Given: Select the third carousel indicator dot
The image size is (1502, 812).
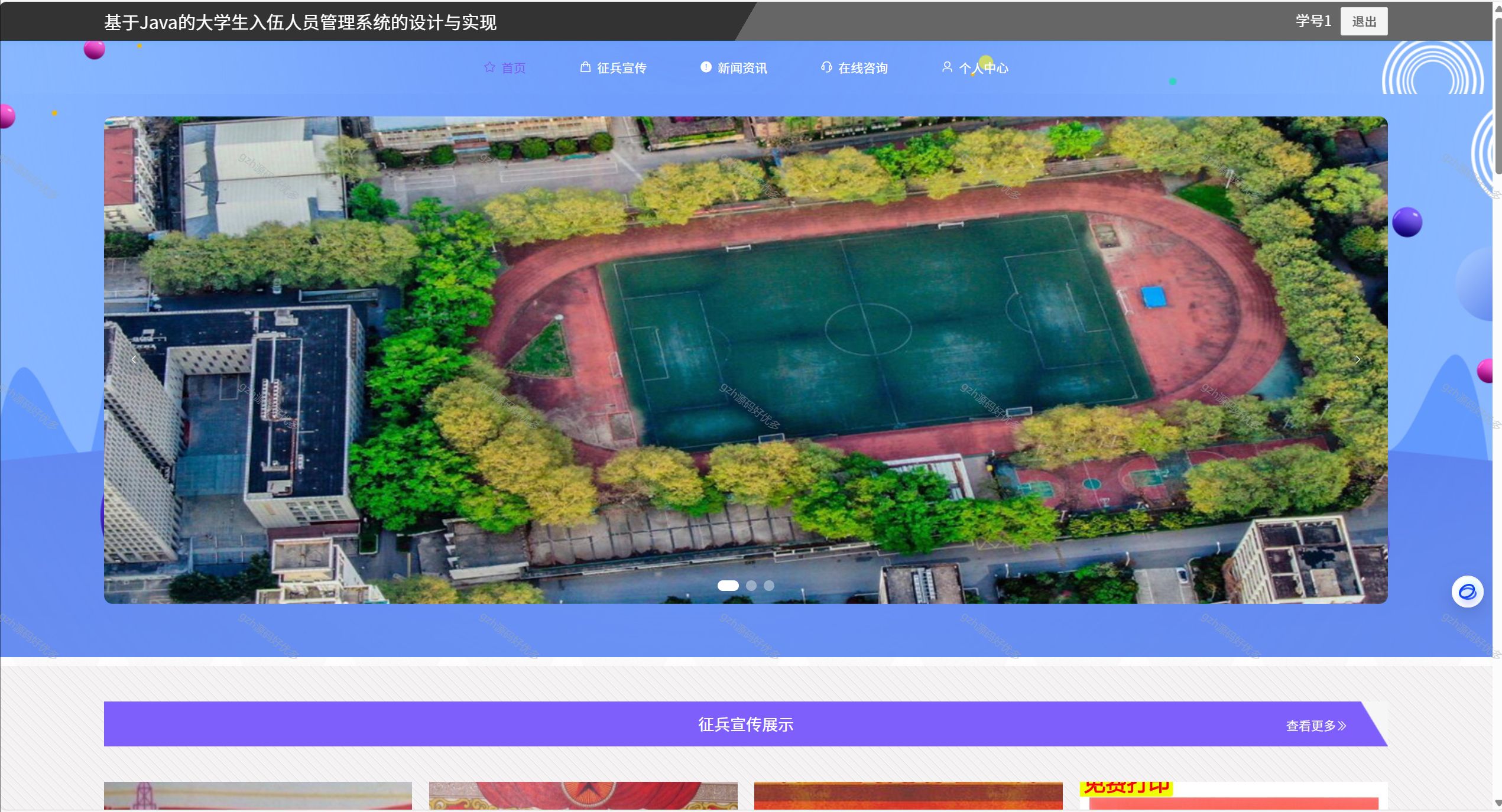Looking at the screenshot, I should (x=769, y=586).
